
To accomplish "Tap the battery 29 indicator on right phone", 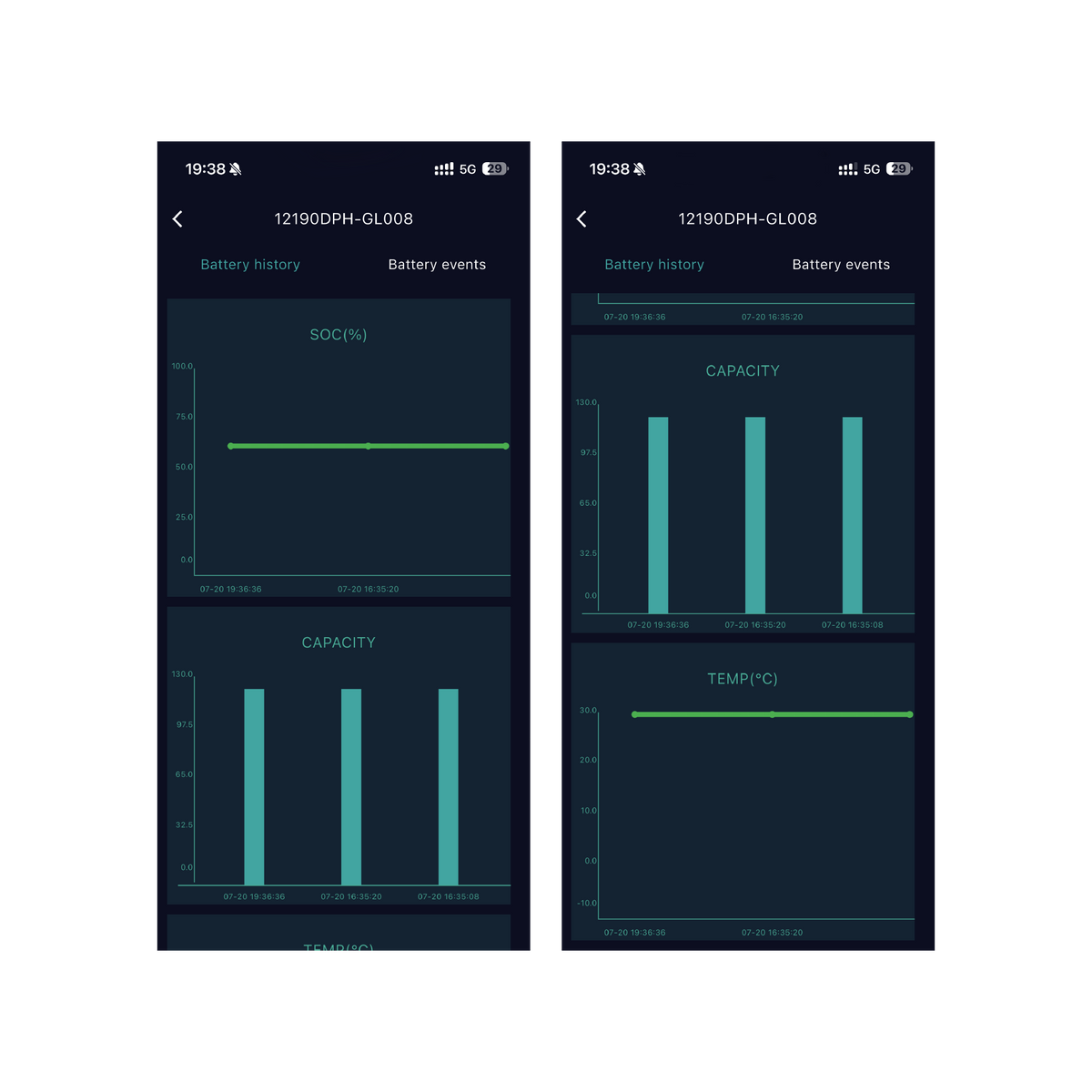I will click(899, 169).
